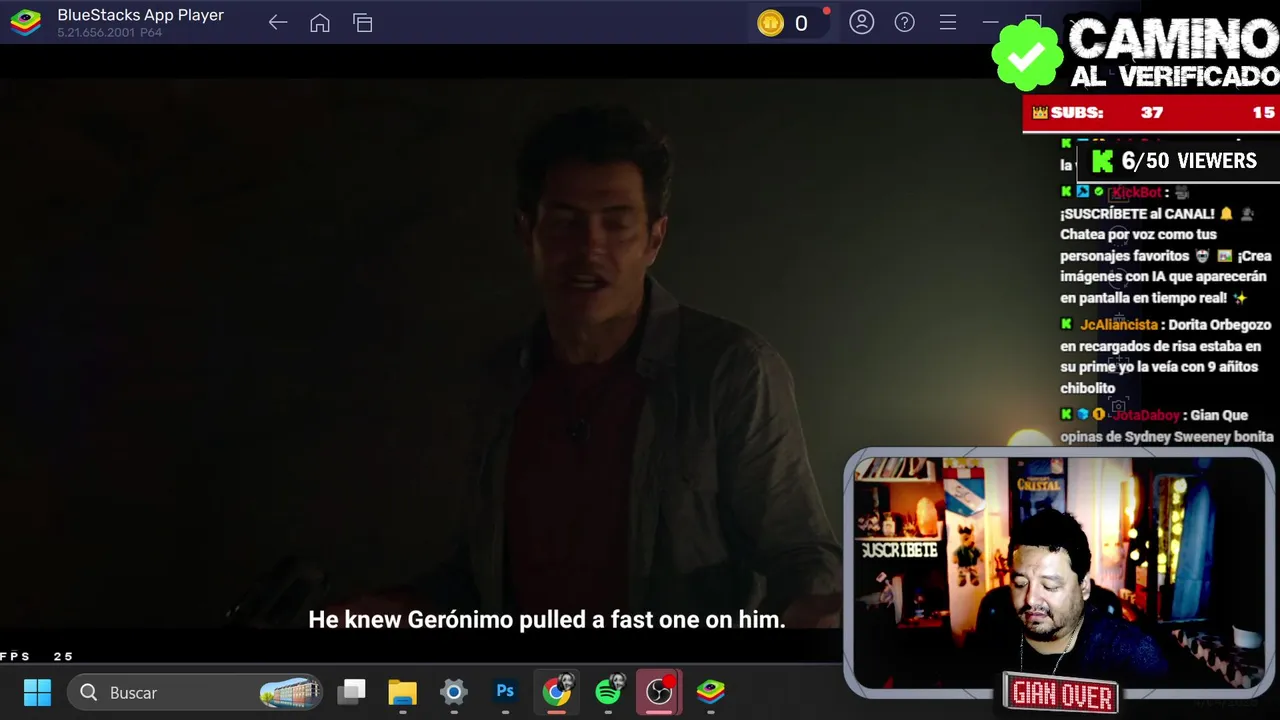This screenshot has height=720, width=1280.
Task: Switch to Photoshop on the taskbar
Action: click(505, 691)
